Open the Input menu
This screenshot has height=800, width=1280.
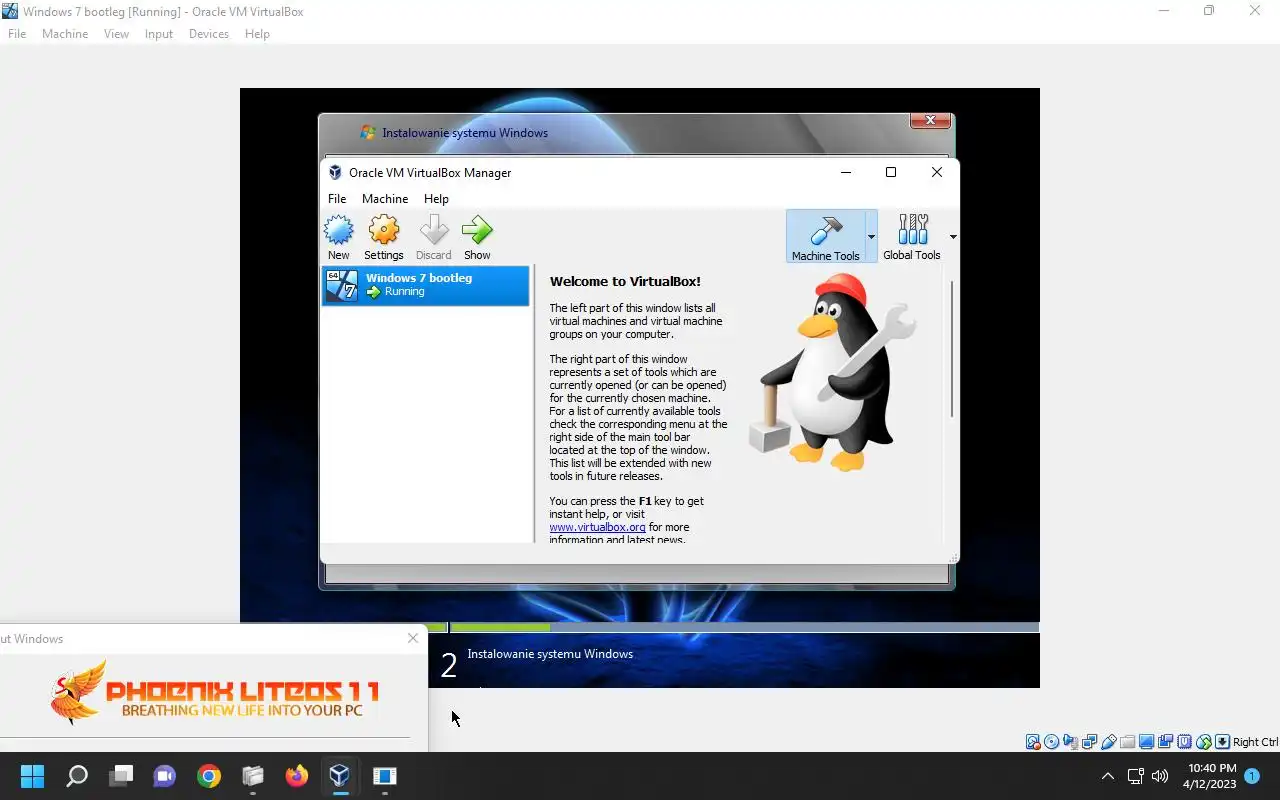pos(159,34)
